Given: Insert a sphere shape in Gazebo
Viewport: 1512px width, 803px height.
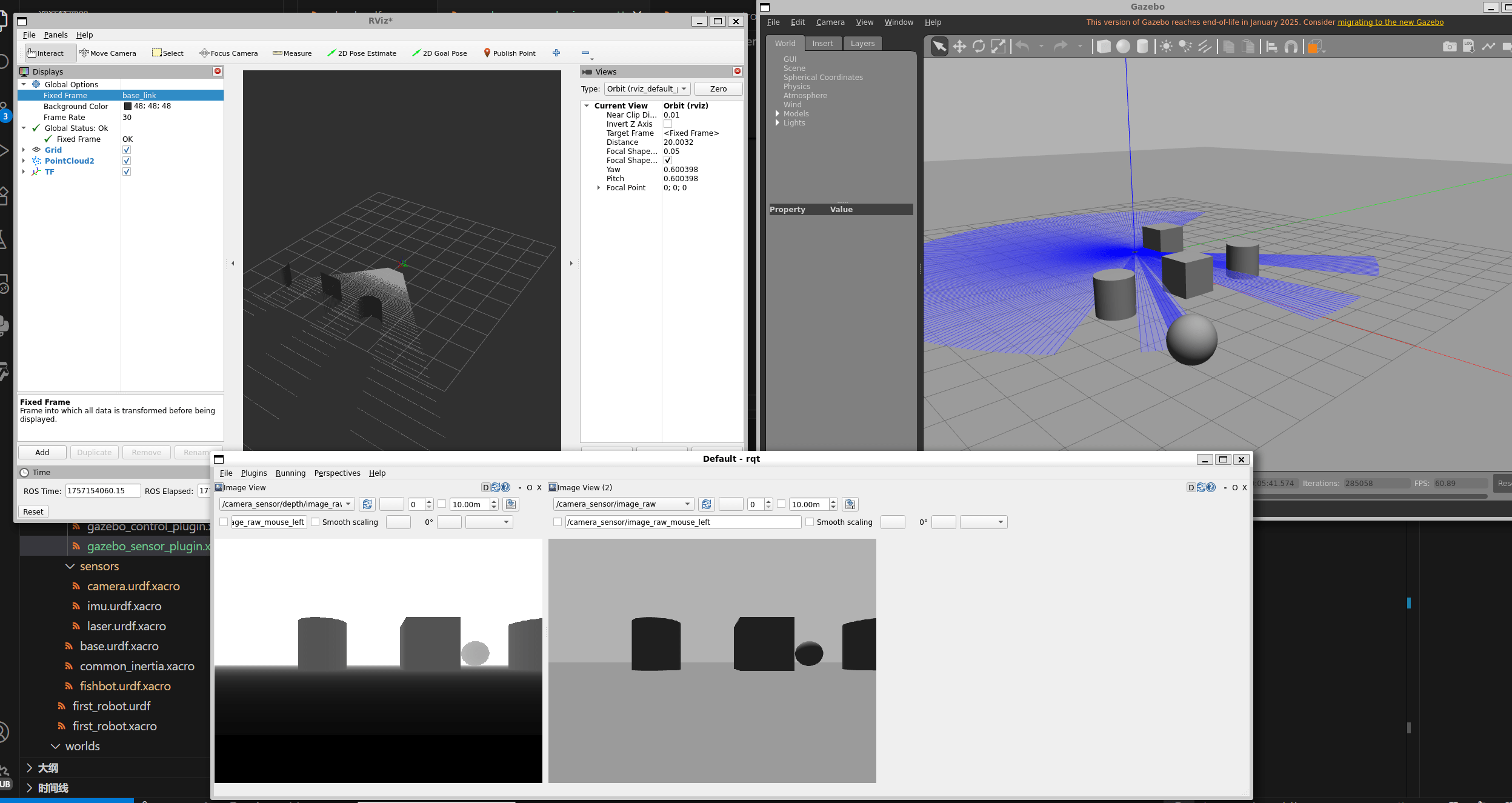Looking at the screenshot, I should [1123, 47].
